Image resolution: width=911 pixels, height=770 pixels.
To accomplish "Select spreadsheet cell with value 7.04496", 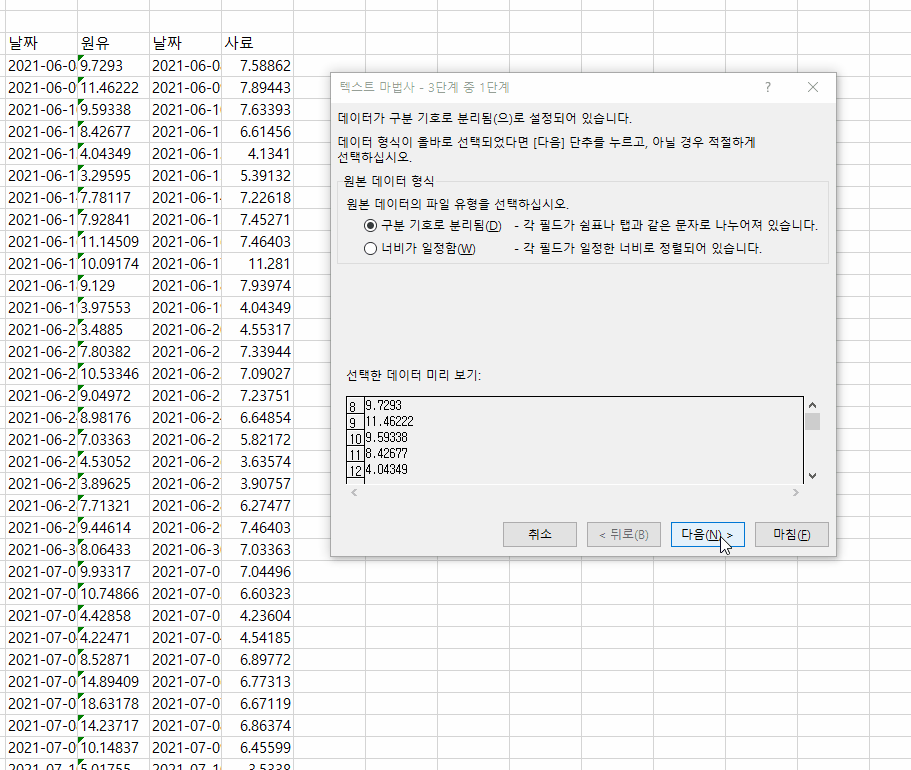I will pos(257,572).
